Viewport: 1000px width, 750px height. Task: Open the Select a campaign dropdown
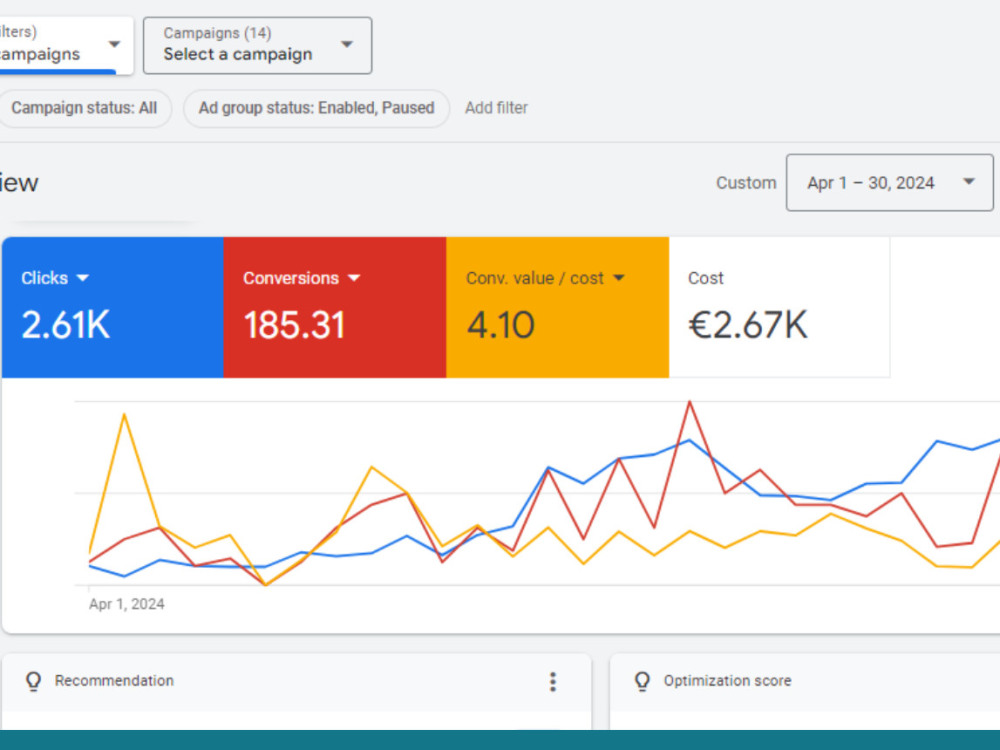coord(257,45)
